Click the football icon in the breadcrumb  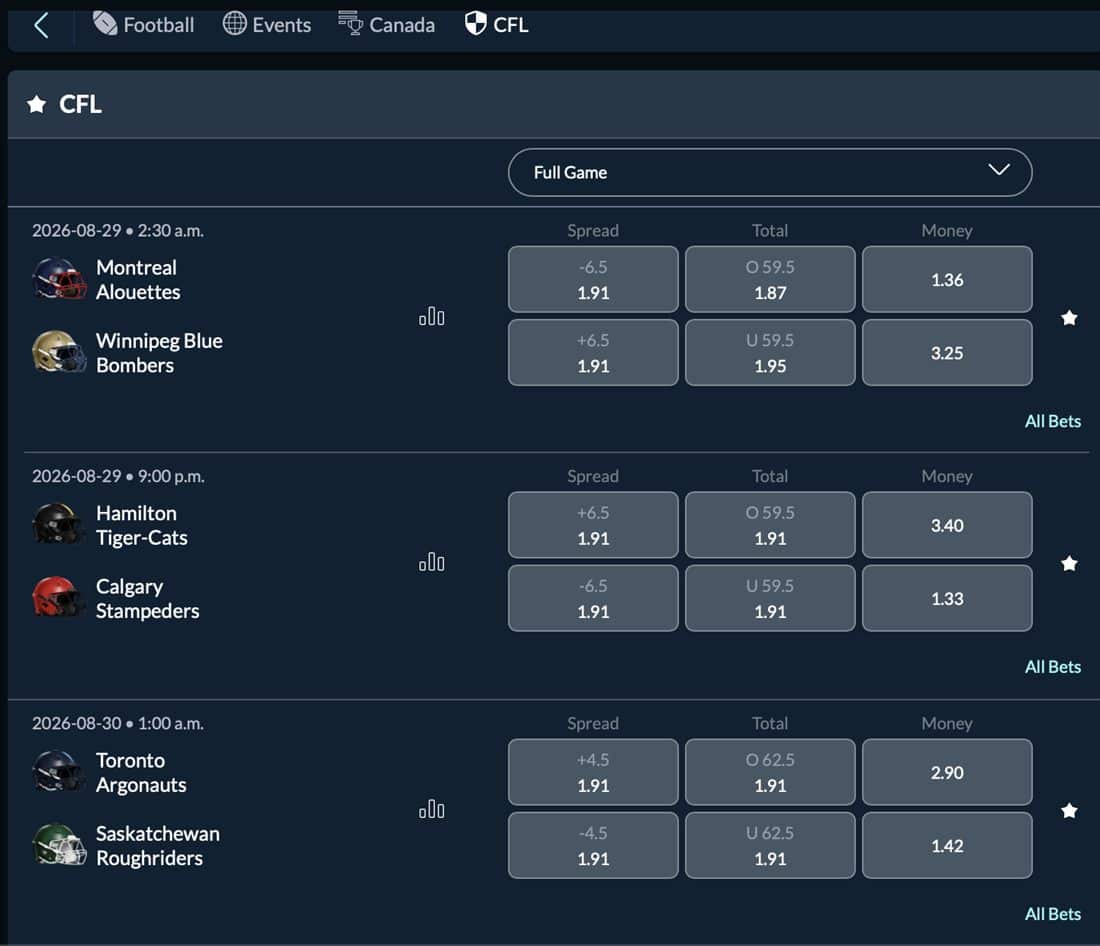(105, 24)
